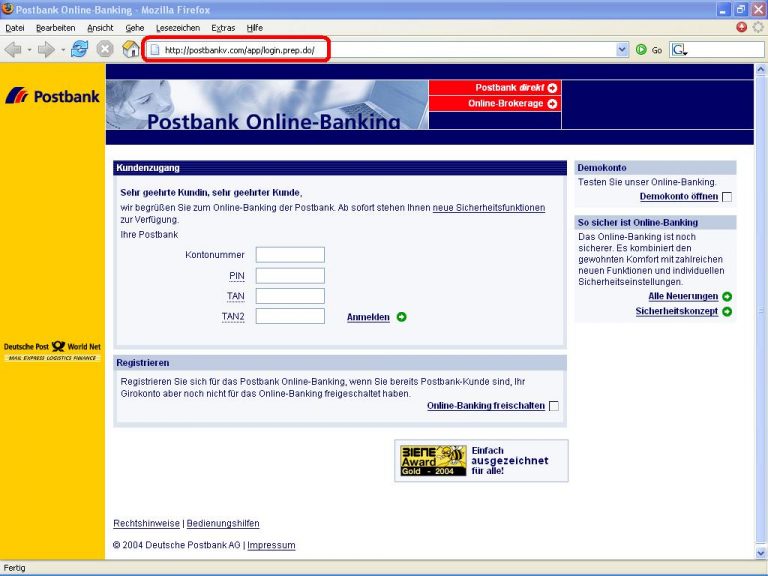The width and height of the screenshot is (768, 576).
Task: Reload the page with refresh icon
Action: [x=79, y=49]
